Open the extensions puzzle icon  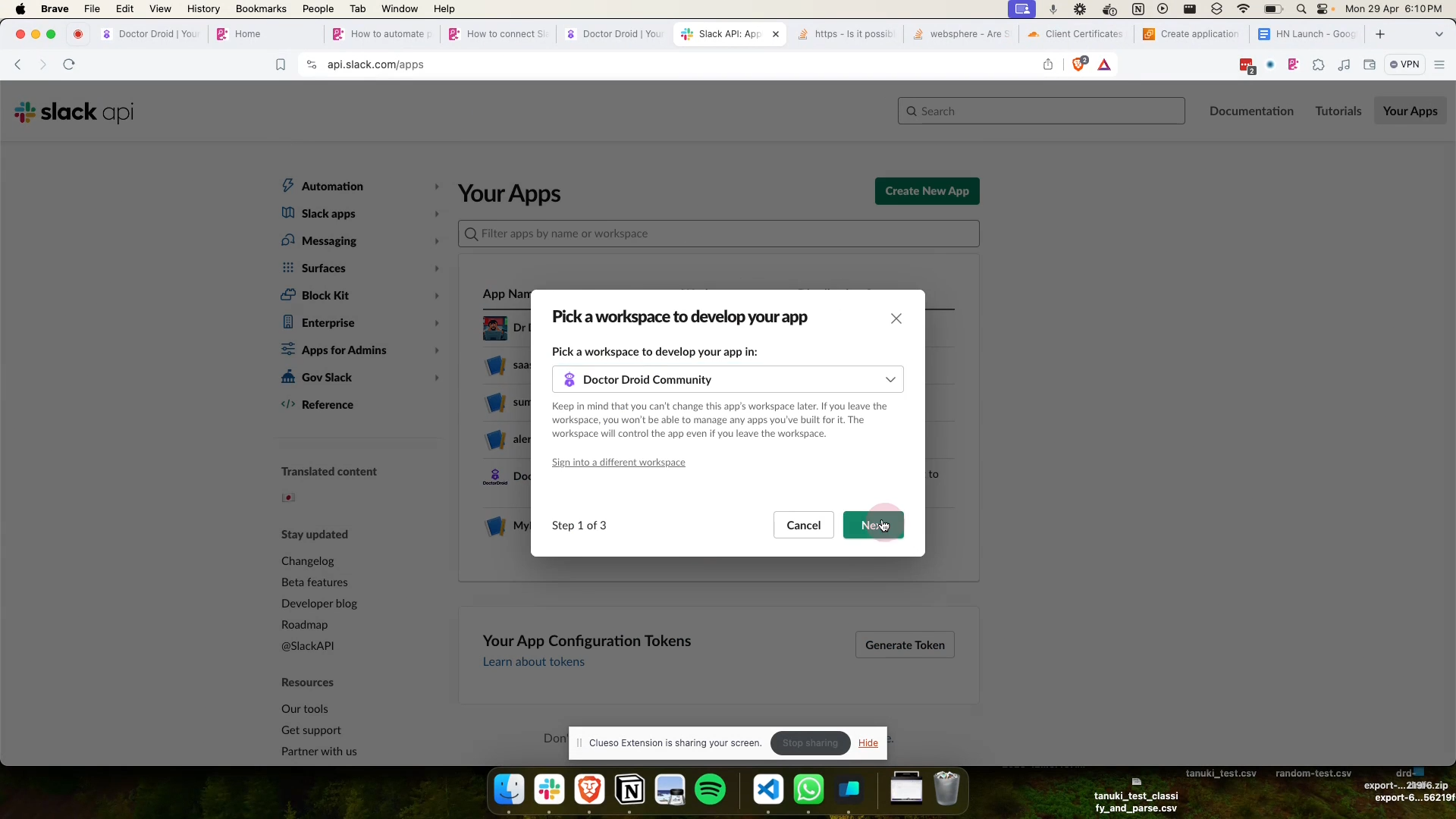pos(1318,64)
